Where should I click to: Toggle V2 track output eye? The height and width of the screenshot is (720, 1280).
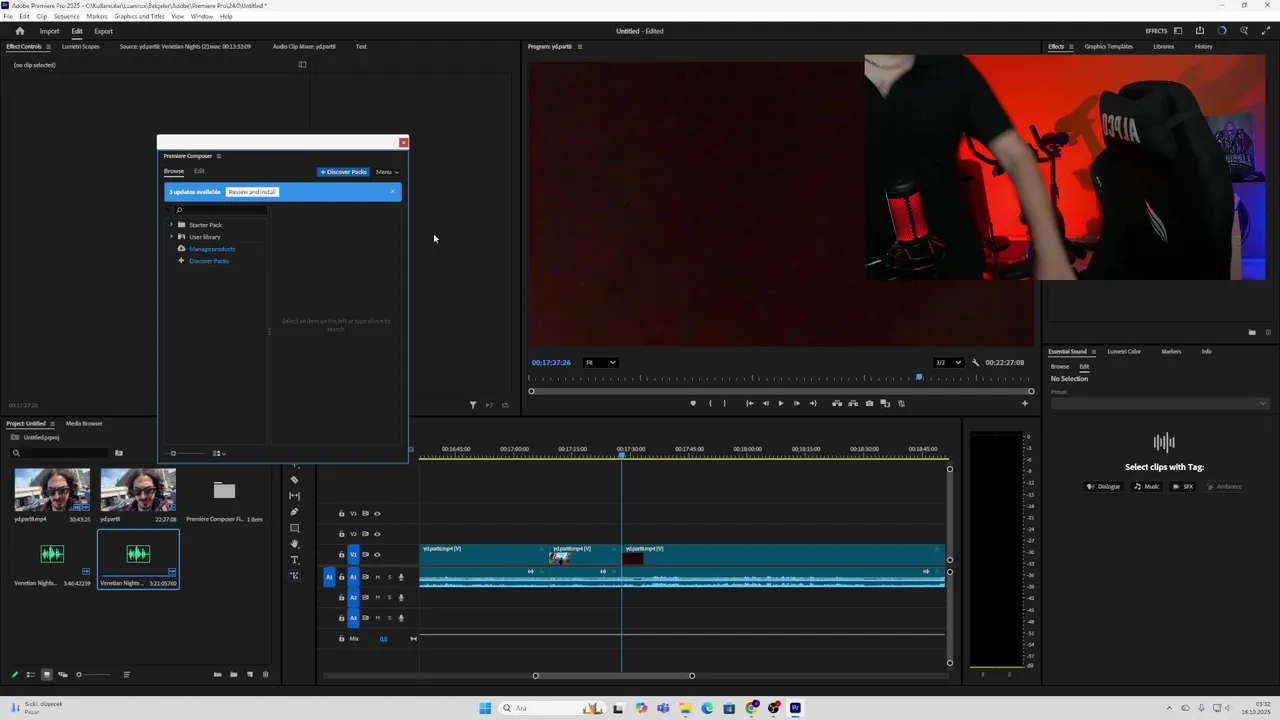pos(377,534)
